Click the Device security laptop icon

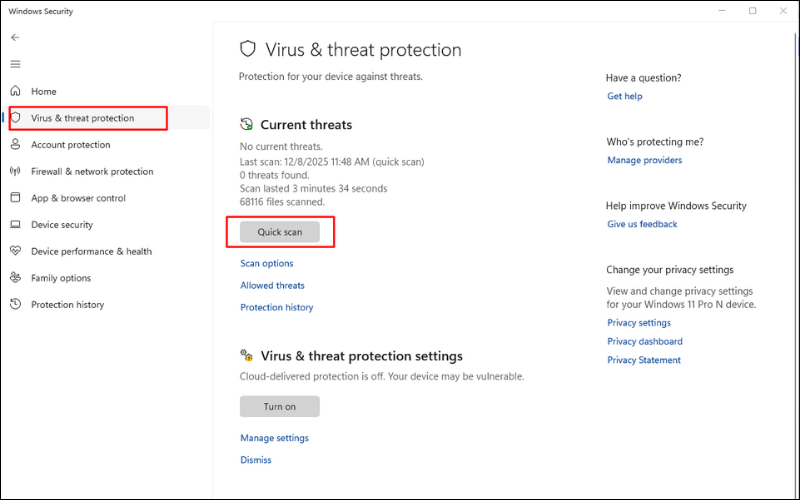tap(16, 225)
